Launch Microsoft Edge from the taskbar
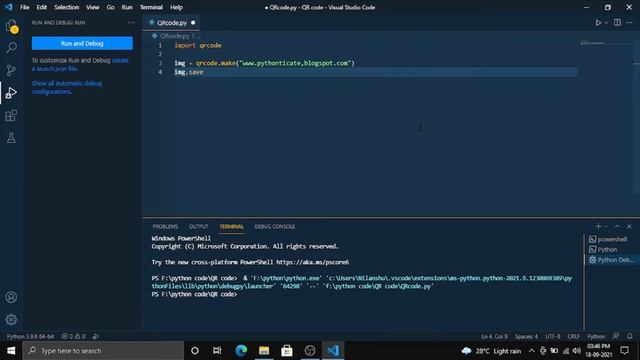 pyautogui.click(x=241, y=351)
